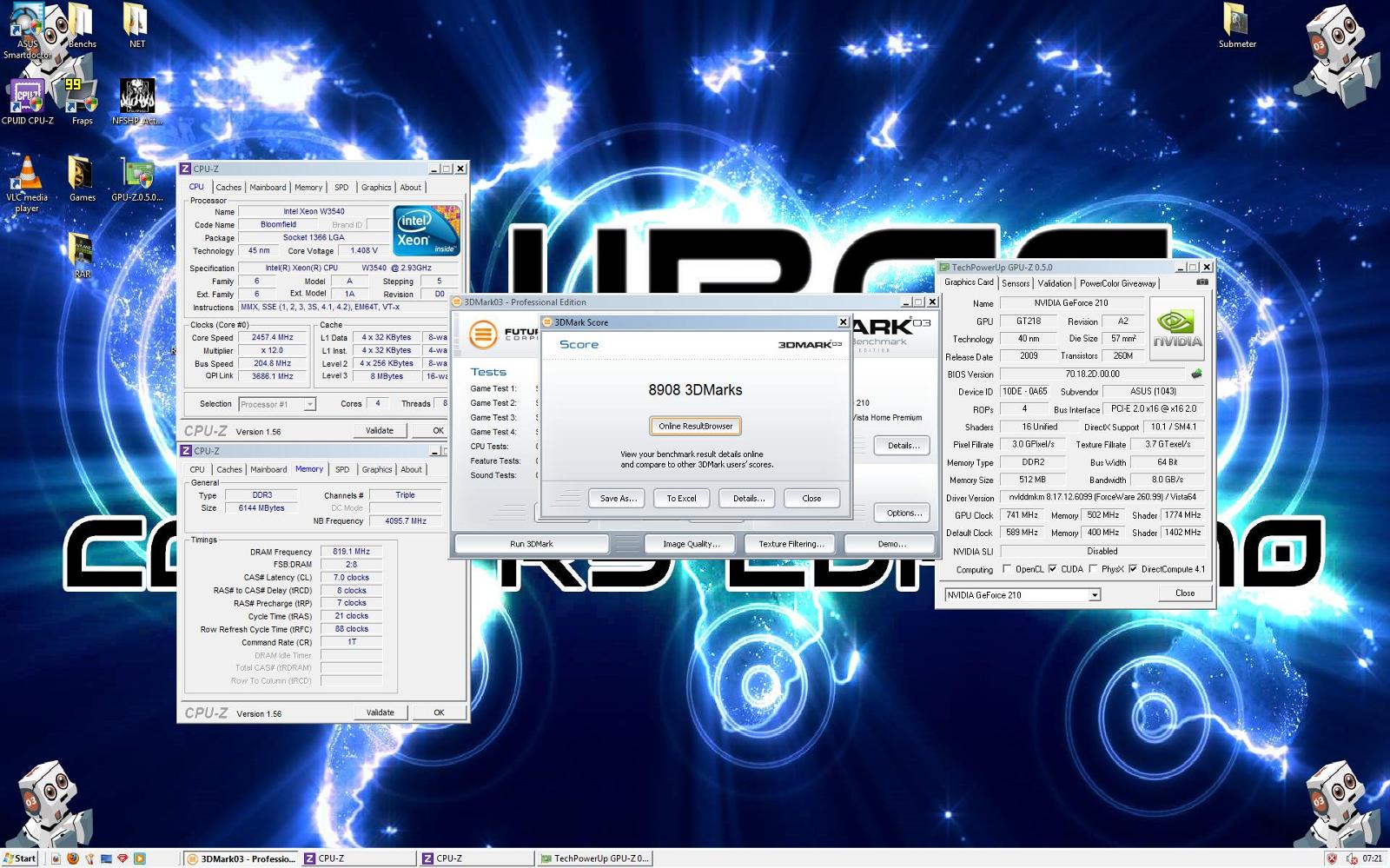Click the Start button on taskbar

(19, 858)
